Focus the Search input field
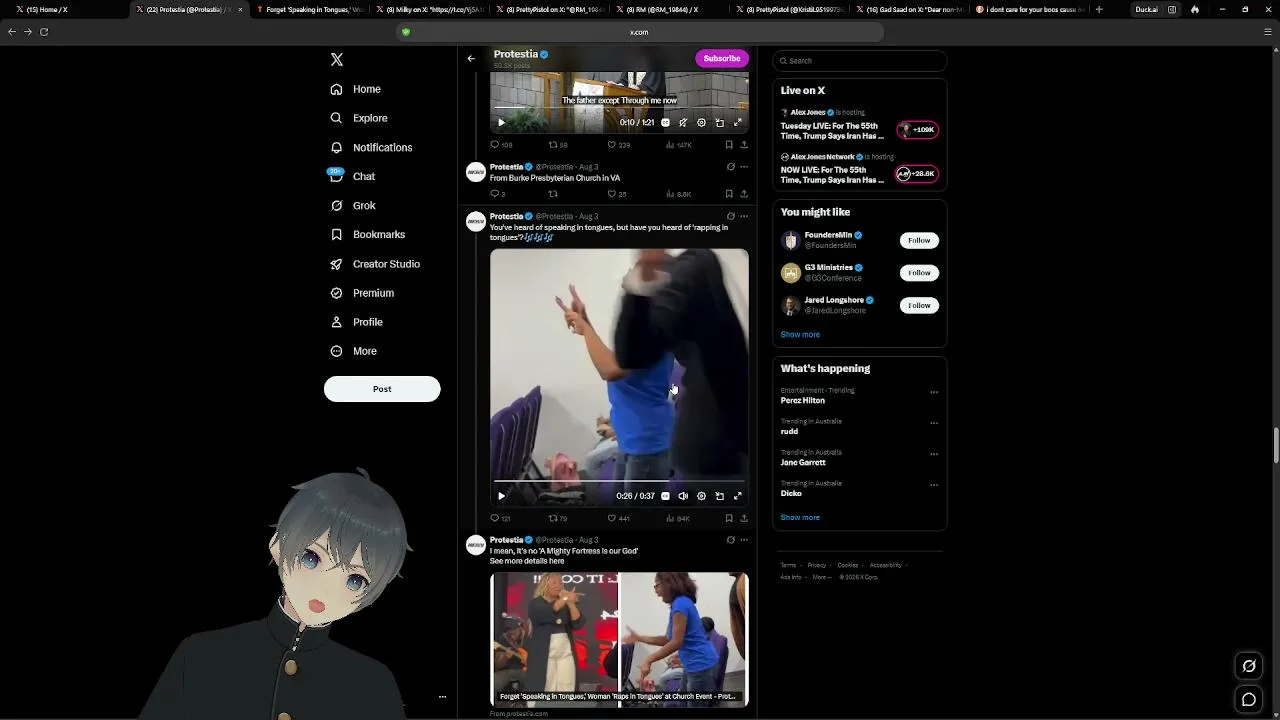 (860, 61)
